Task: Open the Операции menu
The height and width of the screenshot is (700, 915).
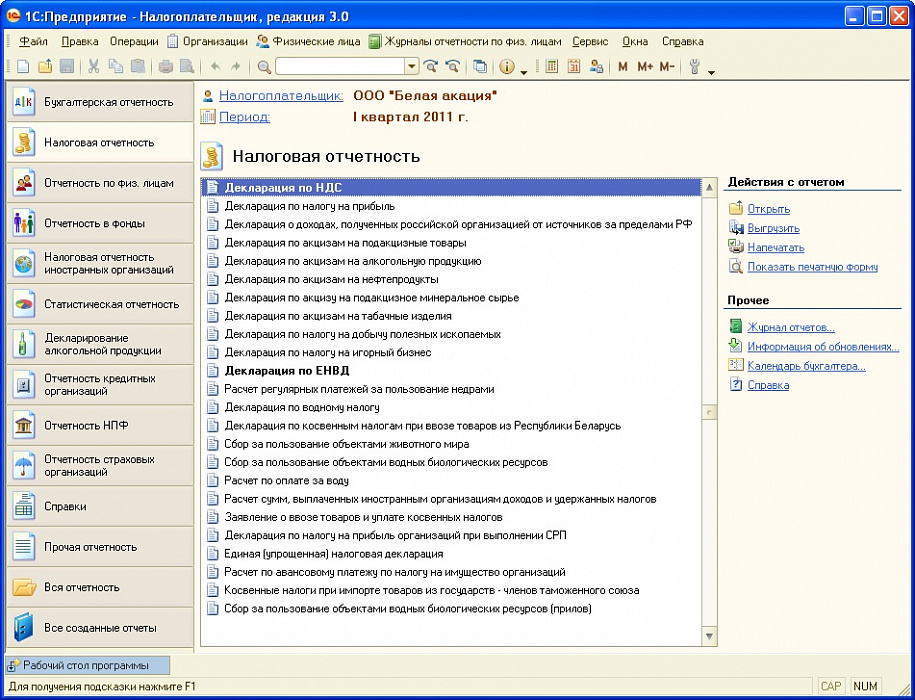Action: click(x=134, y=41)
